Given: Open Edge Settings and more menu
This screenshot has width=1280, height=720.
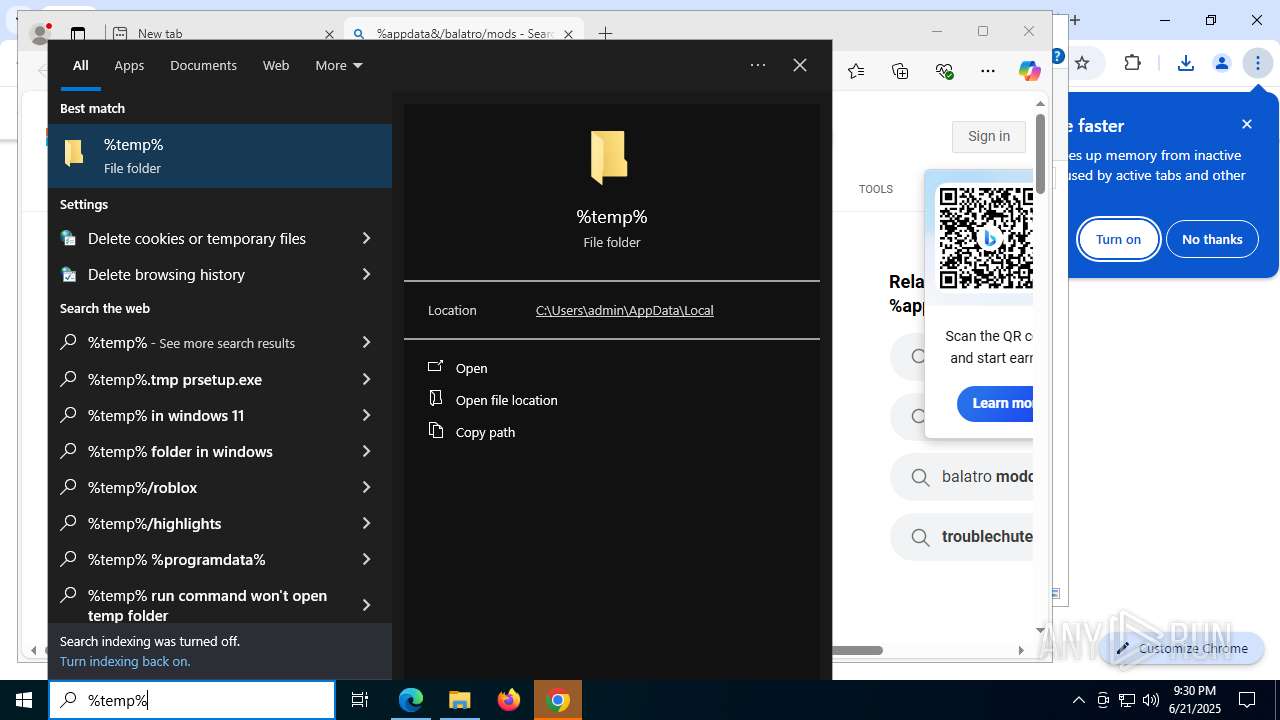Looking at the screenshot, I should pos(988,70).
